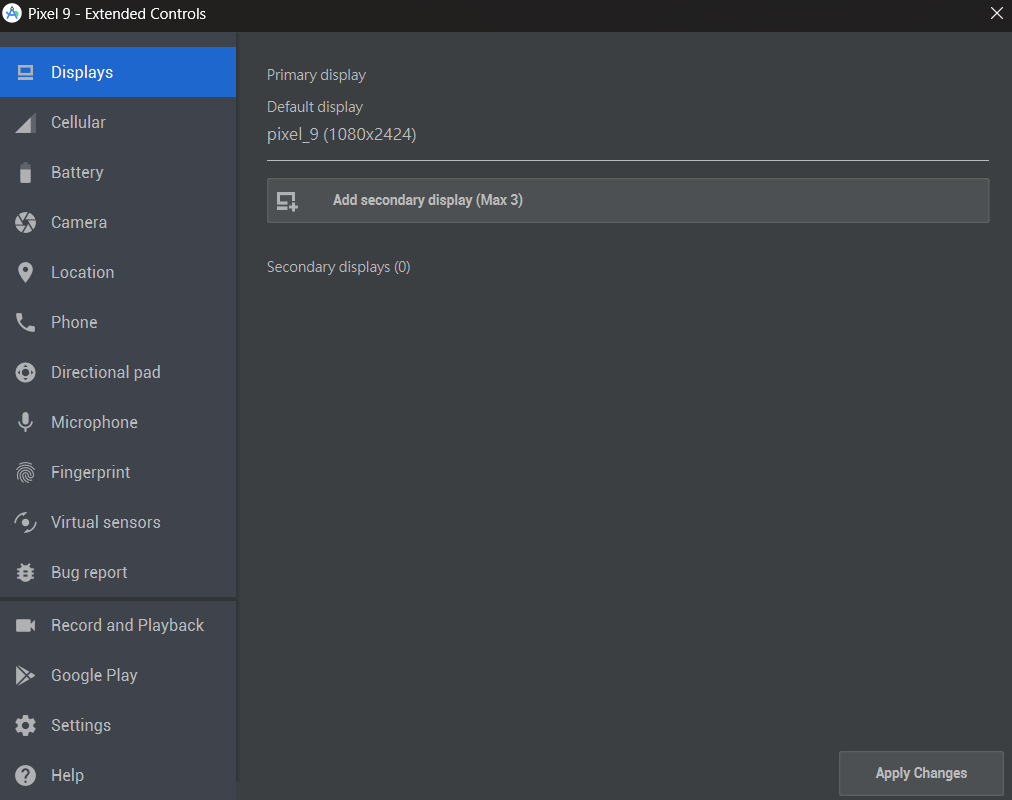The width and height of the screenshot is (1012, 800).
Task: Close the Extended Controls window
Action: (x=997, y=13)
